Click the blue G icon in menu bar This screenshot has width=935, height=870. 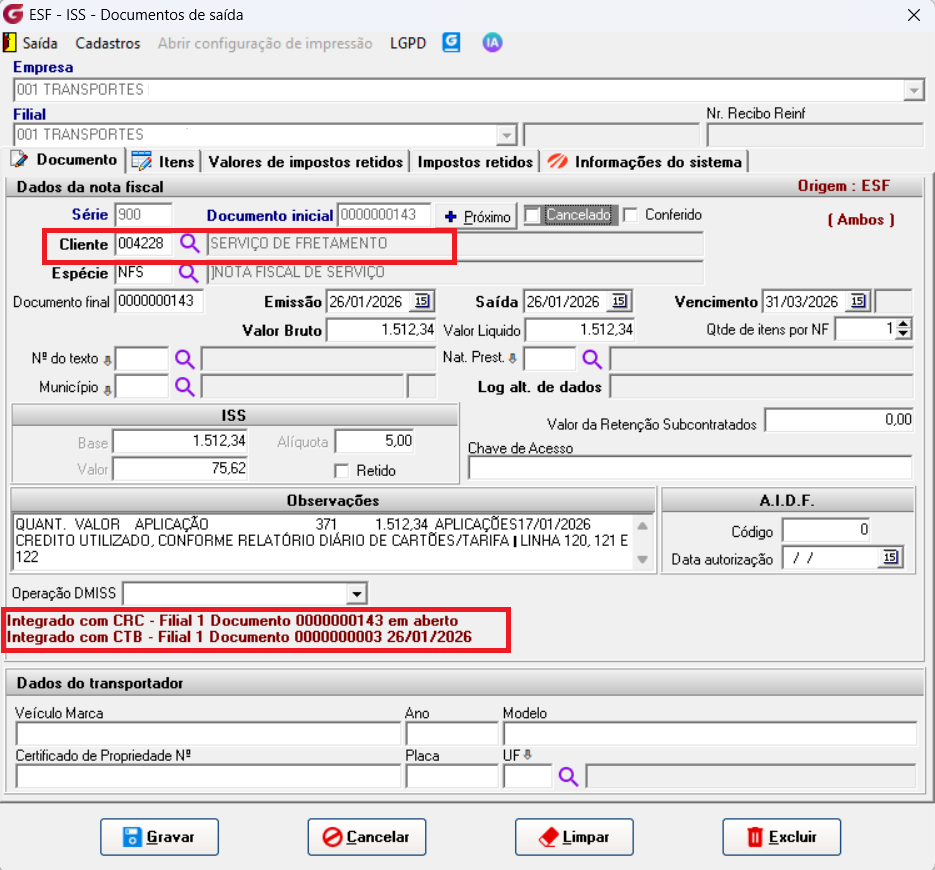(x=451, y=43)
